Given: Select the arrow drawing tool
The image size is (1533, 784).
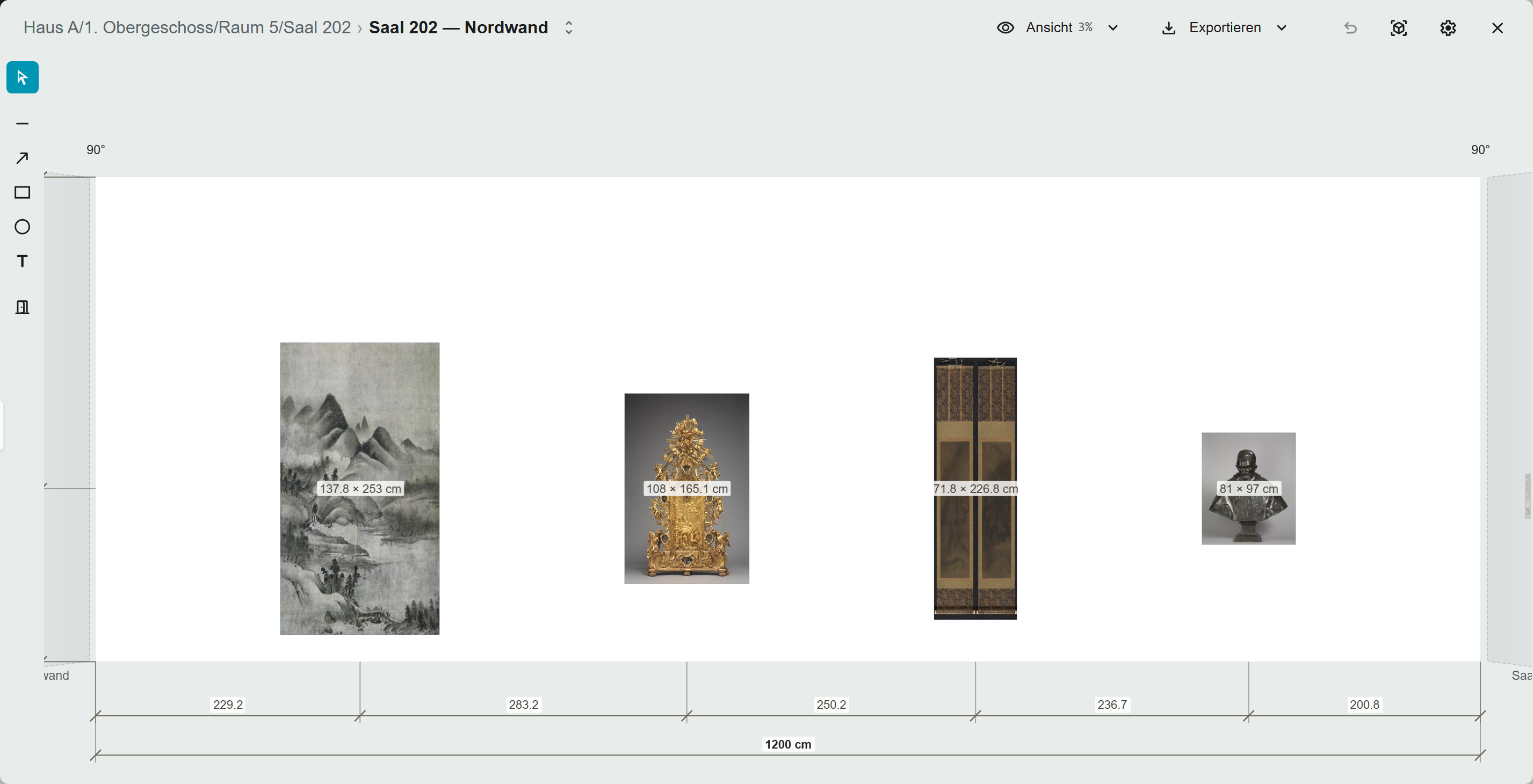Looking at the screenshot, I should click(23, 158).
